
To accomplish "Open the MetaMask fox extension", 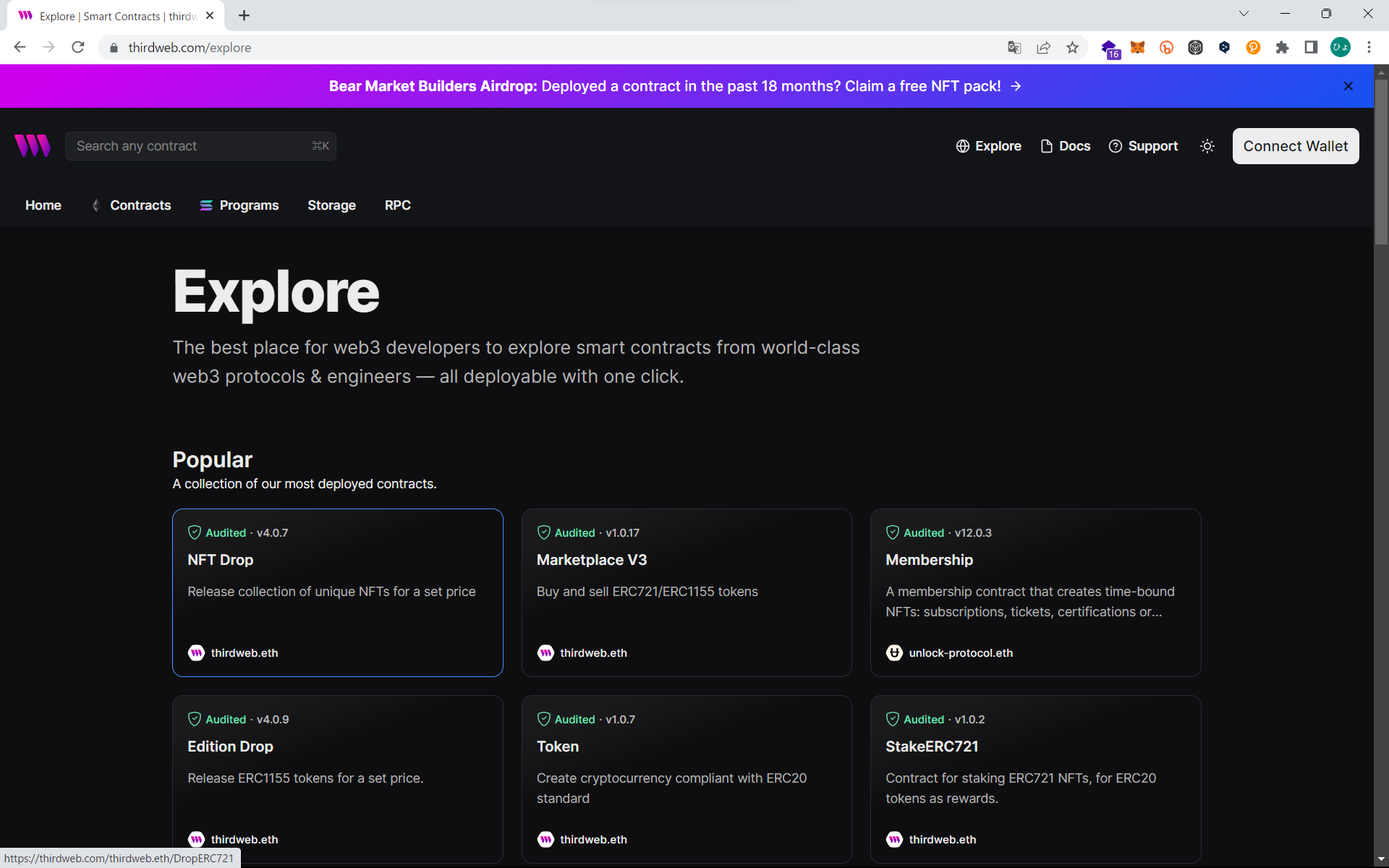I will (1137, 48).
